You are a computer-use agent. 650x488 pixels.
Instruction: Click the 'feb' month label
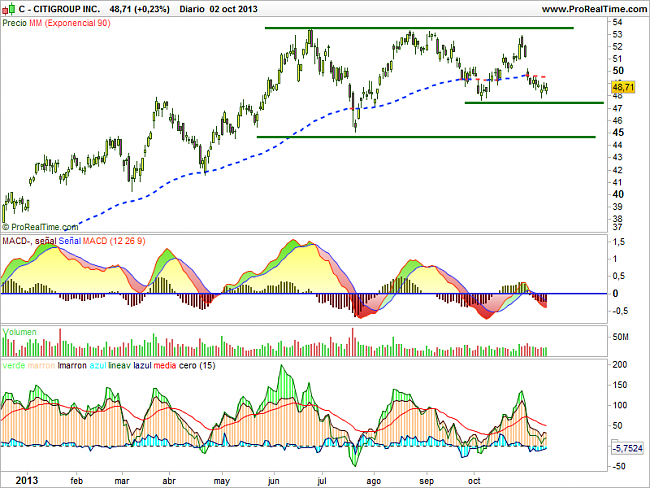click(x=77, y=481)
